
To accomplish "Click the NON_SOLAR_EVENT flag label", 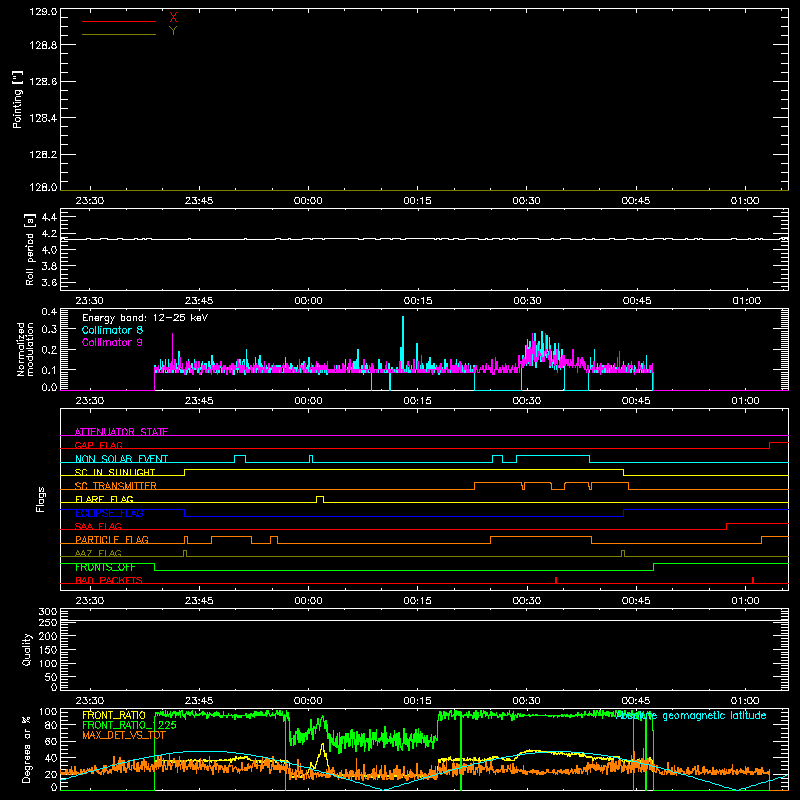I will click(121, 459).
